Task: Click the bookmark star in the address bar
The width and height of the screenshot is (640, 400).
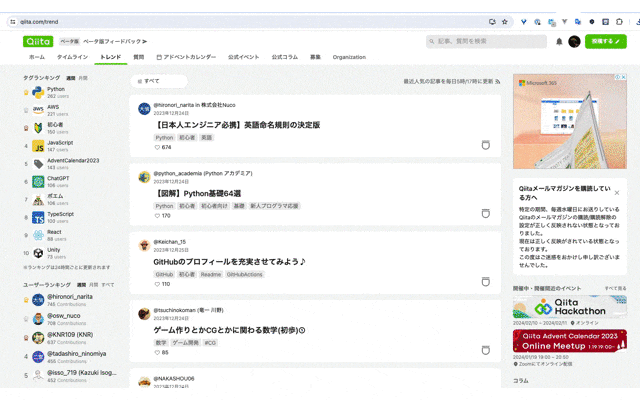Action: [504, 22]
